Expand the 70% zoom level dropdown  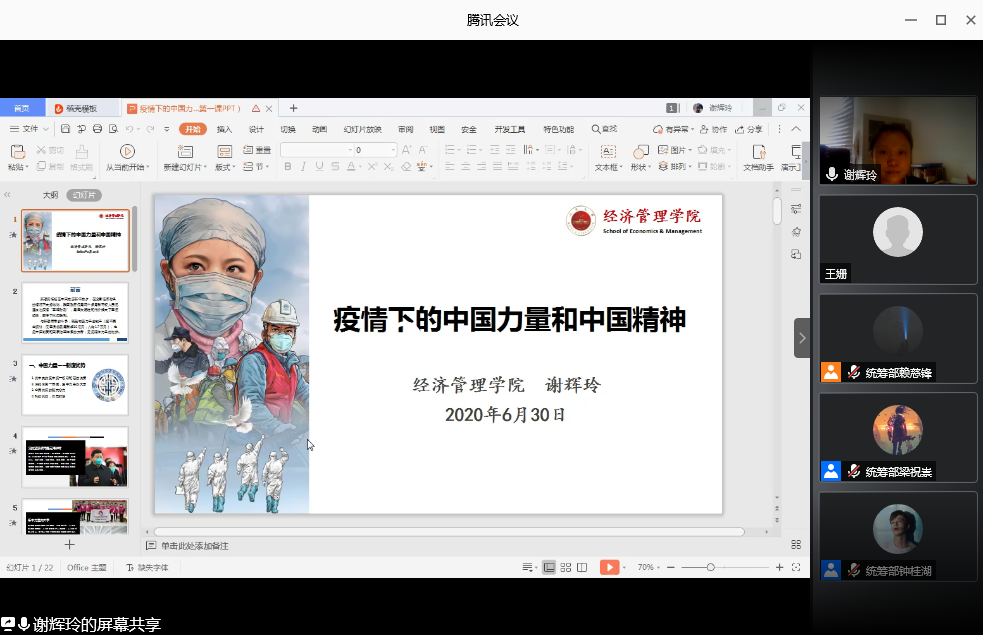click(650, 567)
